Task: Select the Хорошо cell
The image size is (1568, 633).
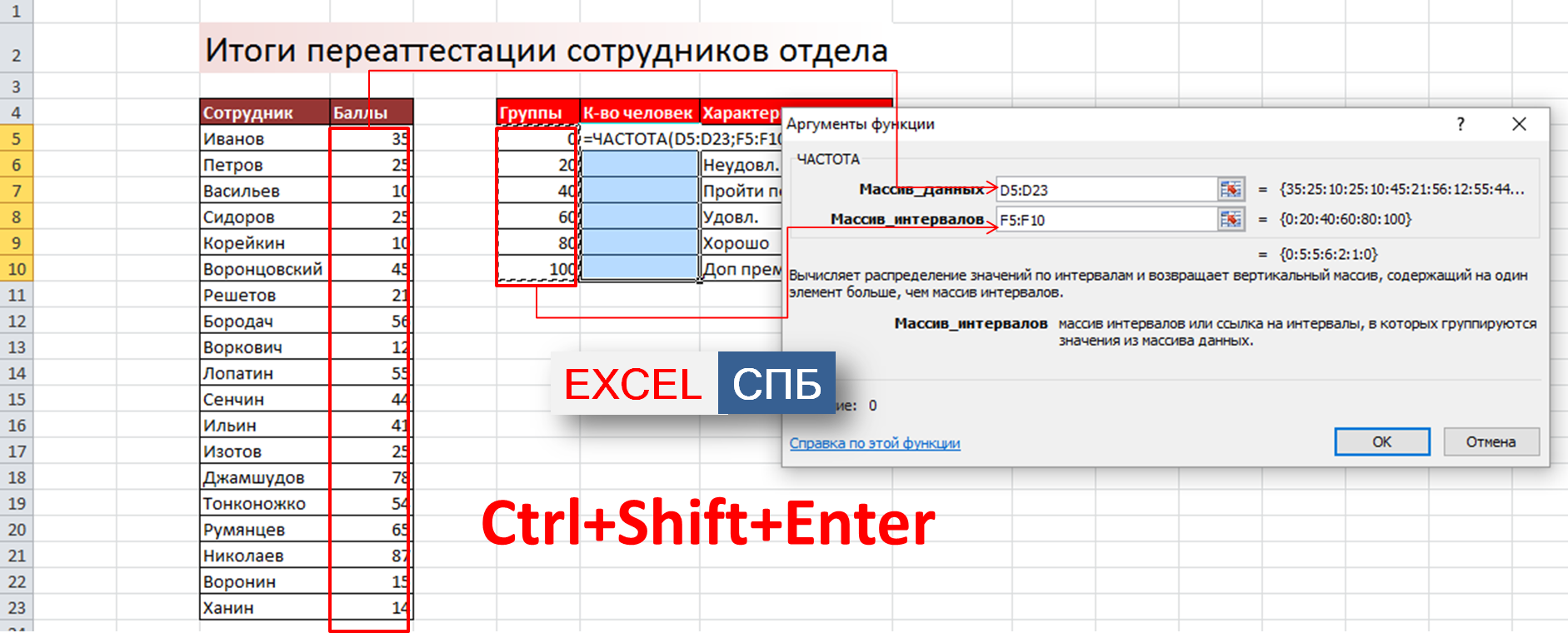Action: click(740, 243)
